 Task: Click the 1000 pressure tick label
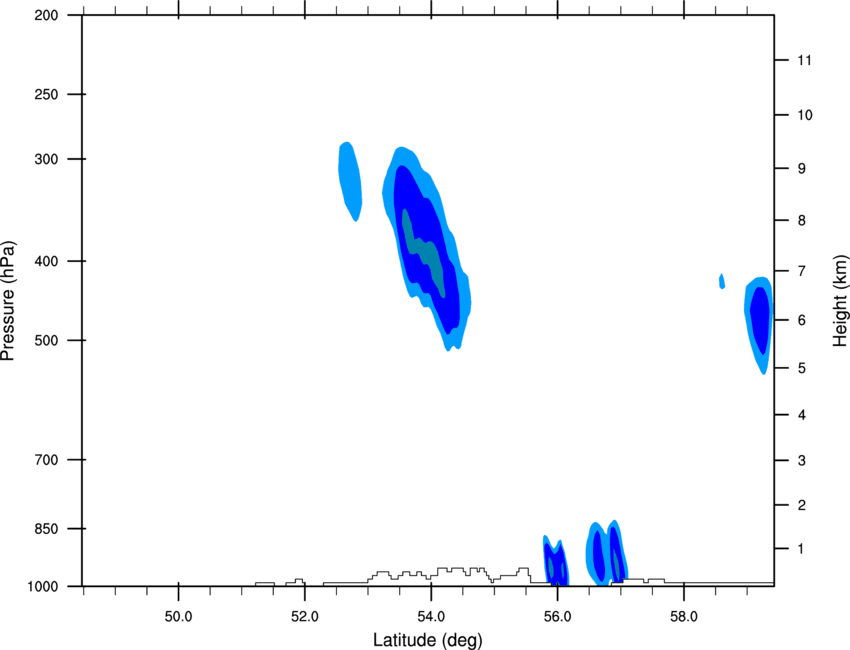[x=43, y=587]
